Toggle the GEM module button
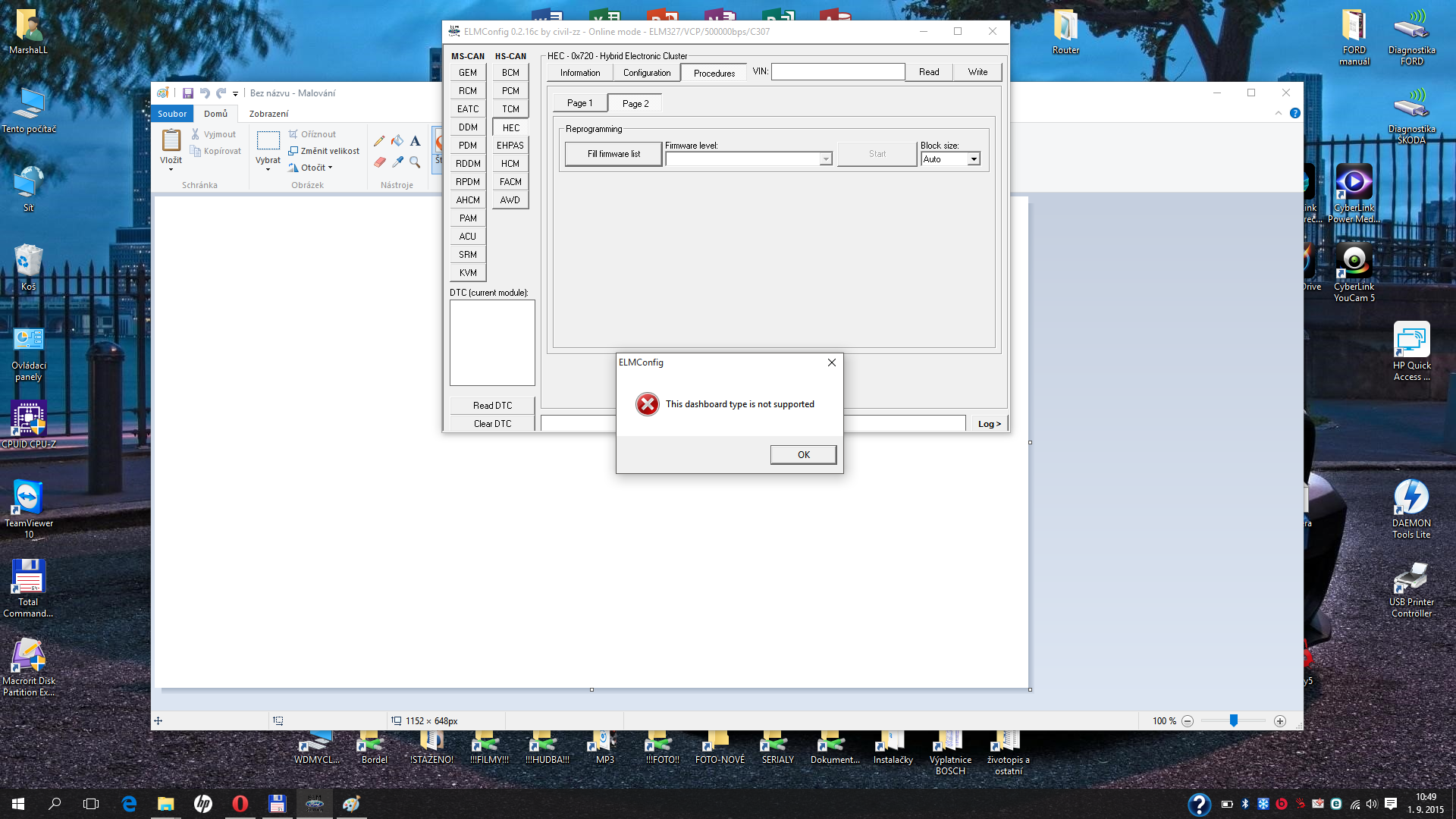Viewport: 1456px width, 819px height. [468, 73]
